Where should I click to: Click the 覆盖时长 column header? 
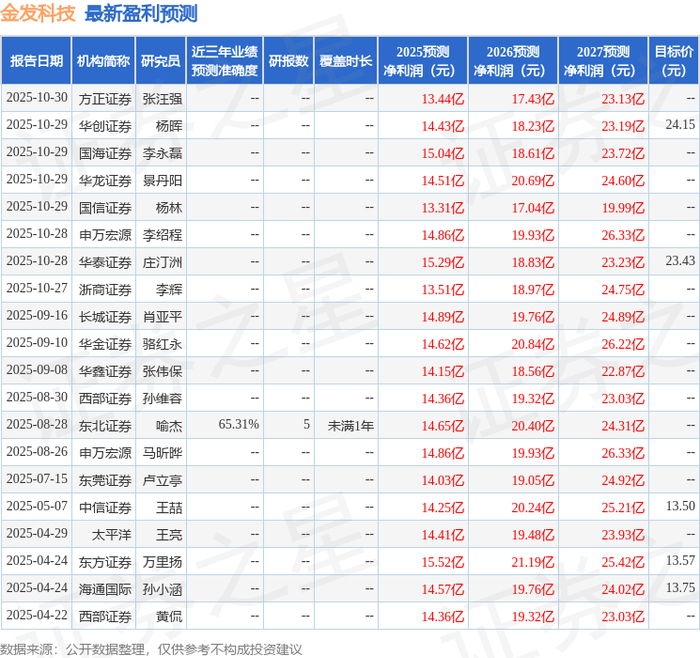point(346,61)
